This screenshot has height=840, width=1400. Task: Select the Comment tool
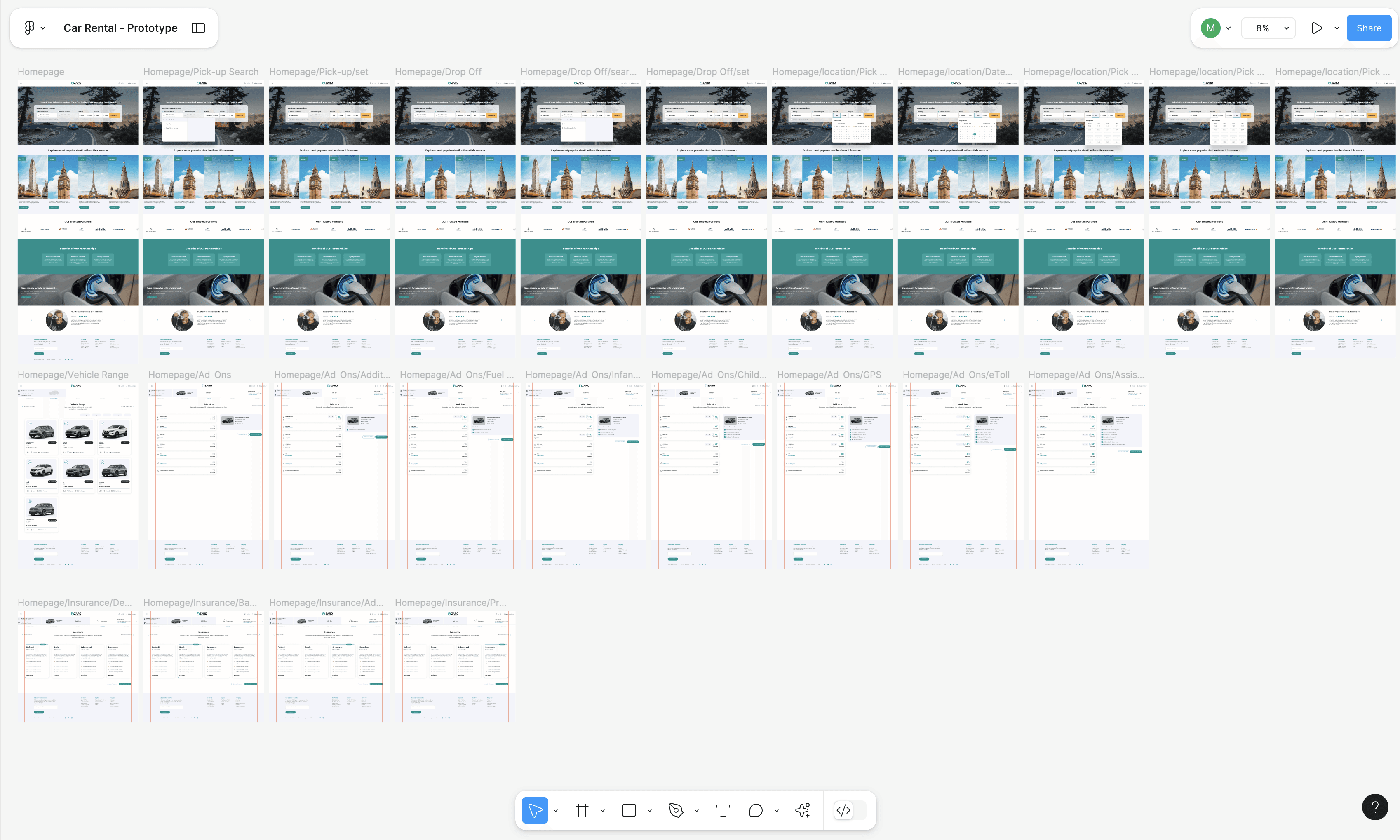pyautogui.click(x=756, y=811)
